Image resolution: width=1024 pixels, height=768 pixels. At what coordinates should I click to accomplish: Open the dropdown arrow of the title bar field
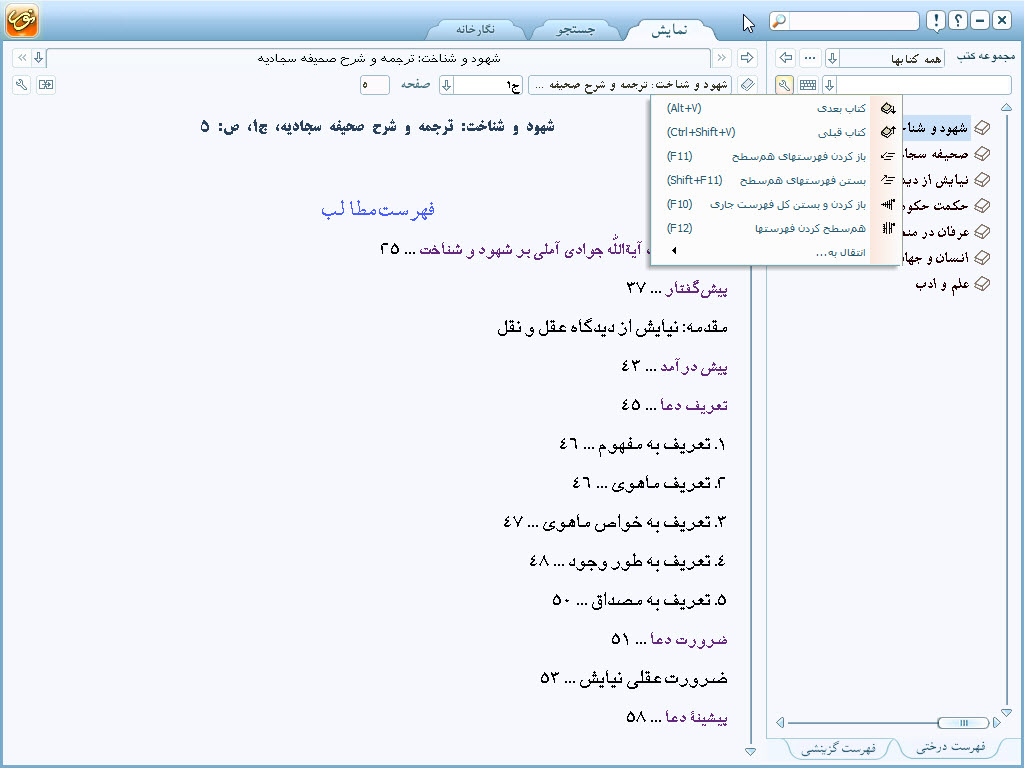pyautogui.click(x=38, y=58)
